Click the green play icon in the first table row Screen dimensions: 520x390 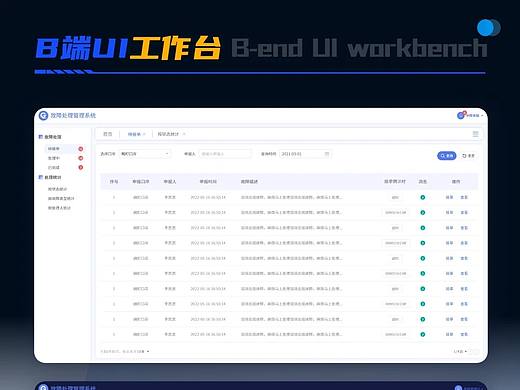423,197
